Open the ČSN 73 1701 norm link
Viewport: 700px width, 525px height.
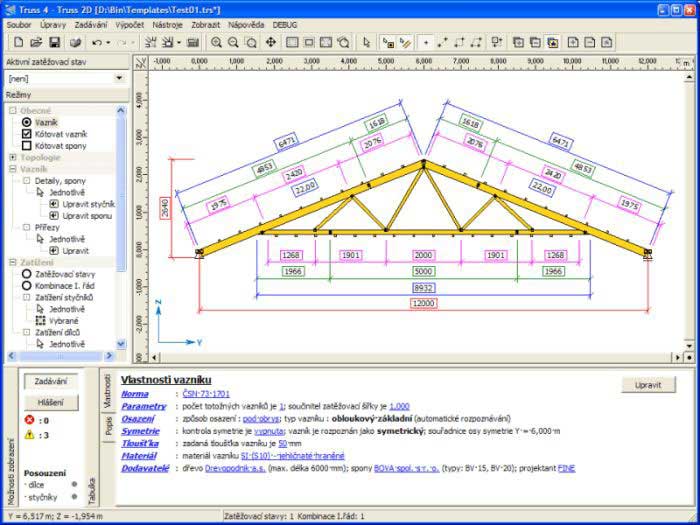click(206, 394)
